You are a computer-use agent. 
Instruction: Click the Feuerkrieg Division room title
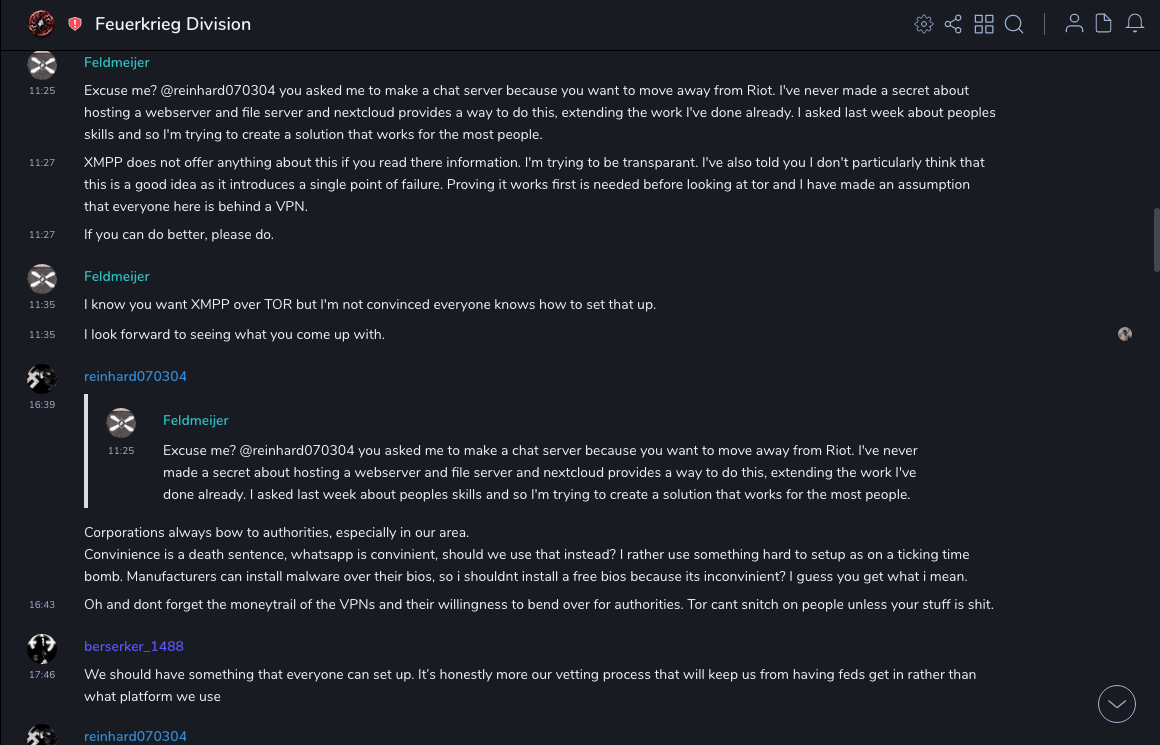coord(173,24)
